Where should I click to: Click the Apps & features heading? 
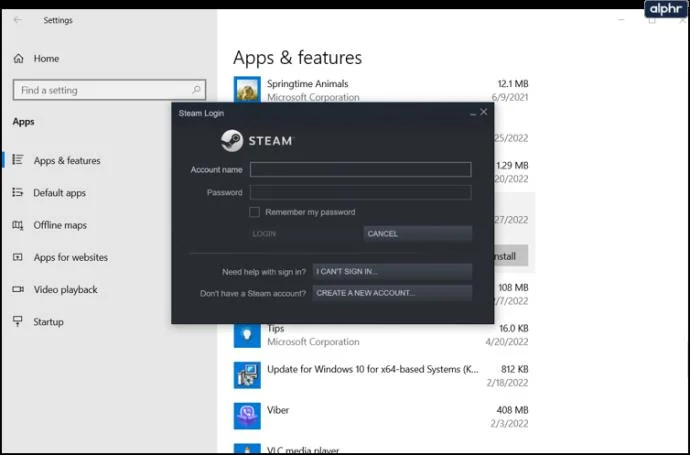297,58
